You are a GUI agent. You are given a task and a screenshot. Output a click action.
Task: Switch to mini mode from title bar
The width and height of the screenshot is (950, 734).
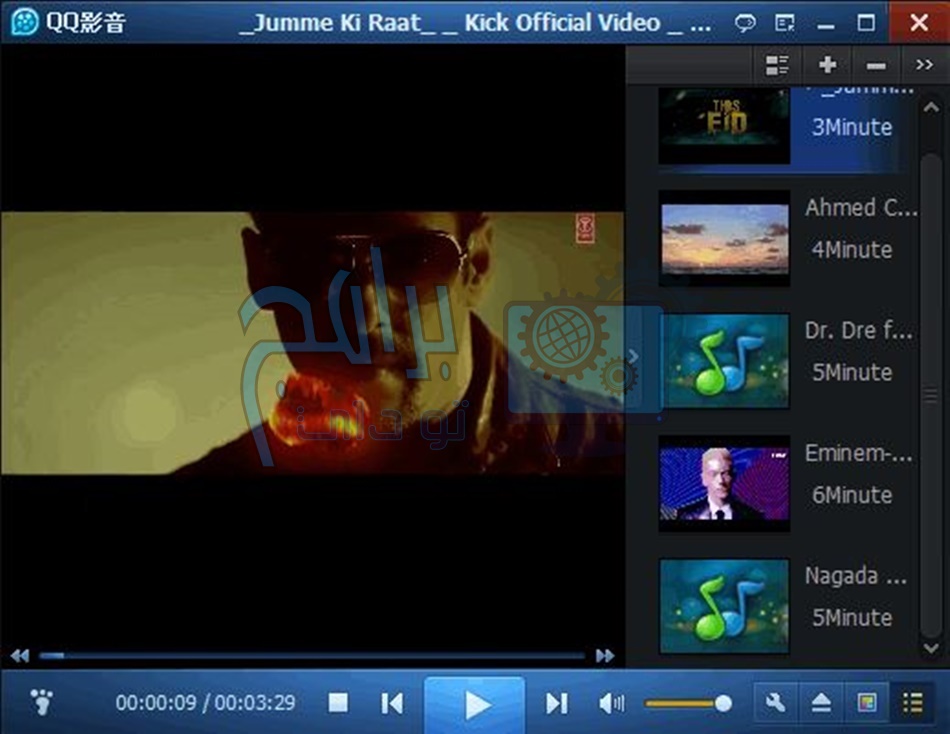coord(785,23)
